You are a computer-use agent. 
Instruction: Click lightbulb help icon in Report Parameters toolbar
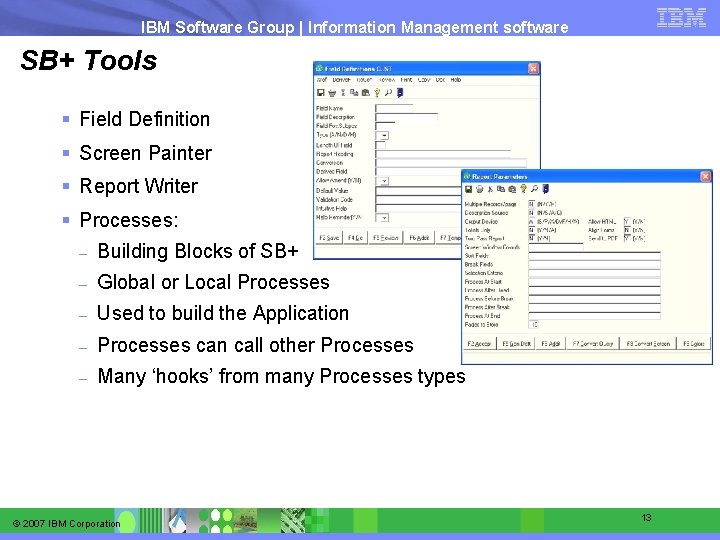523,189
